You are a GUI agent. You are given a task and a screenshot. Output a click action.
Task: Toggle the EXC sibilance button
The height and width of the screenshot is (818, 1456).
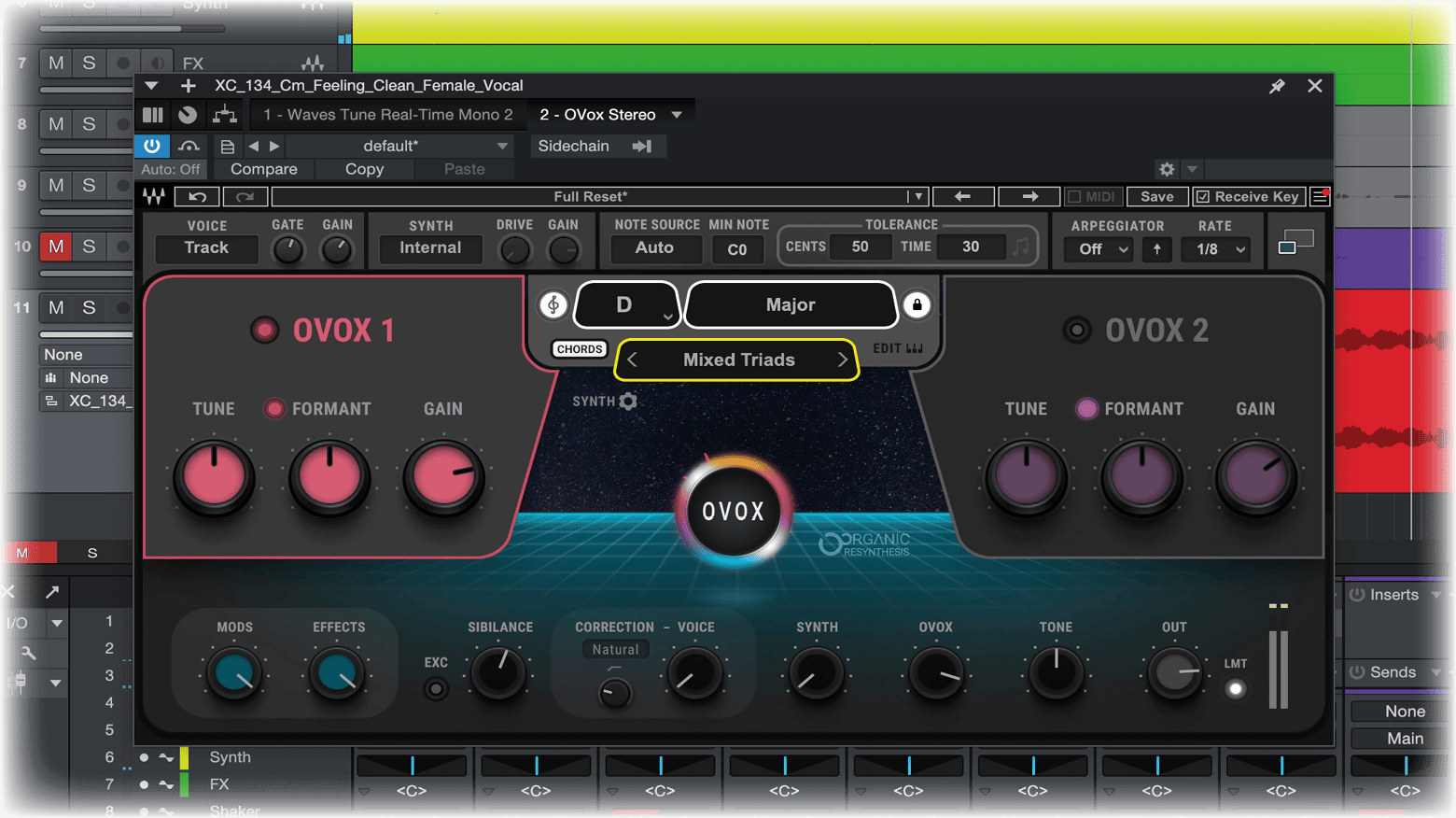(x=435, y=689)
